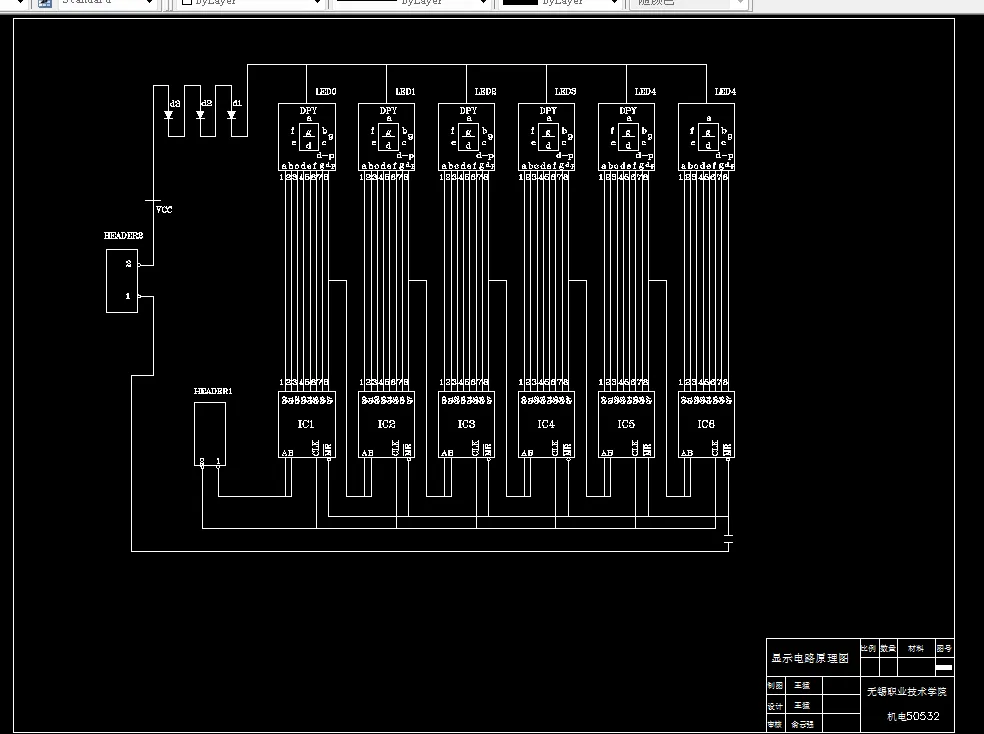Select the d2 diode symbol
The image size is (984, 734).
coord(200,115)
